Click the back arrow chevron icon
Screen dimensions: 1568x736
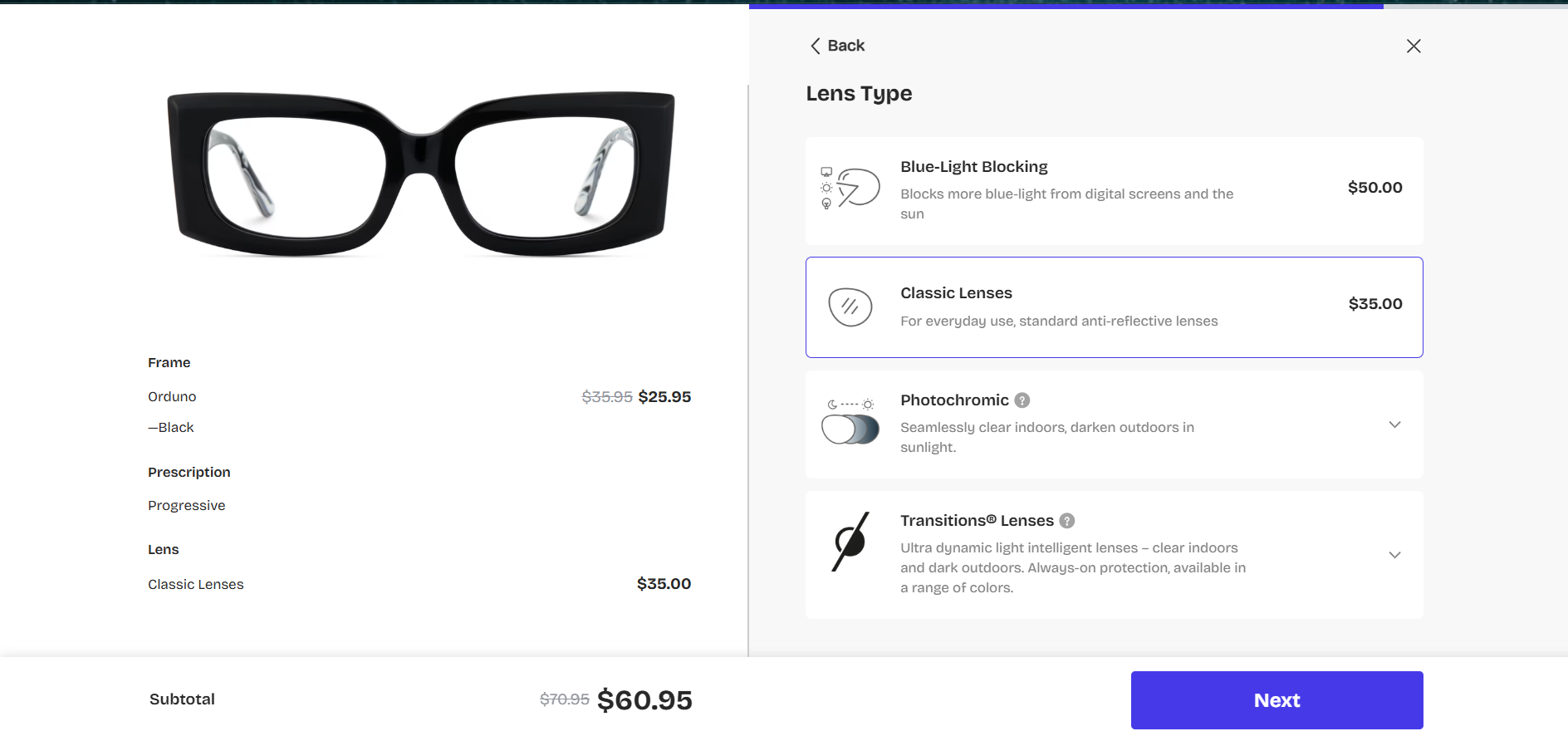tap(816, 46)
